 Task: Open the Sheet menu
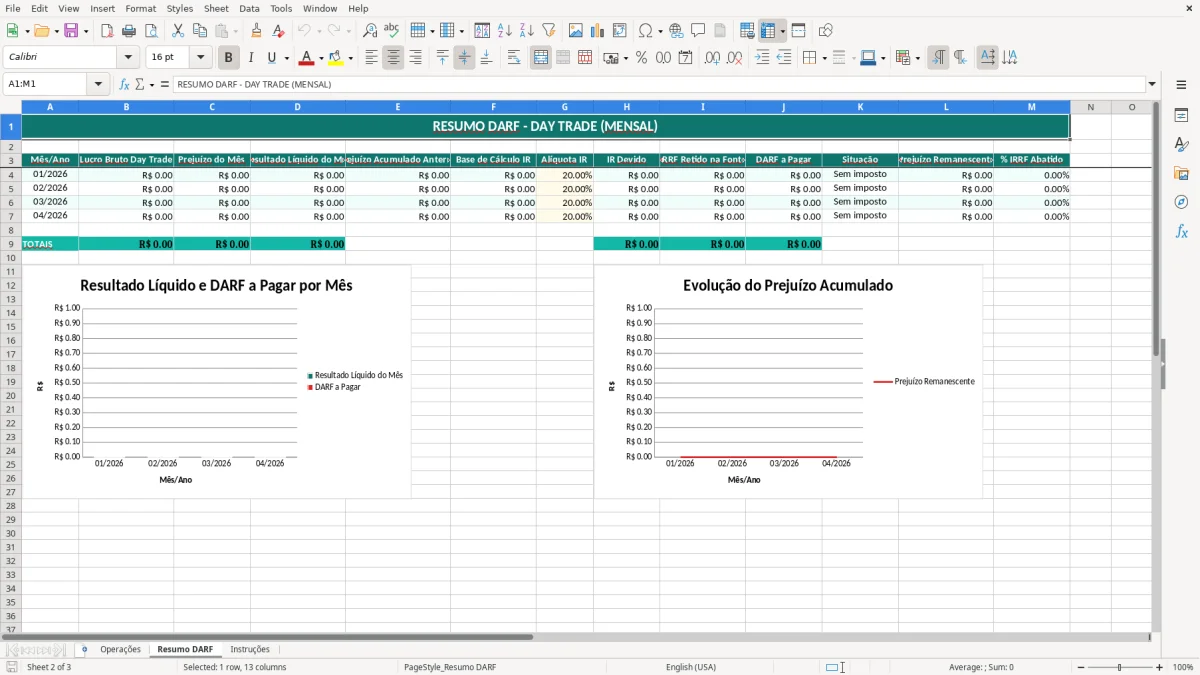click(216, 8)
